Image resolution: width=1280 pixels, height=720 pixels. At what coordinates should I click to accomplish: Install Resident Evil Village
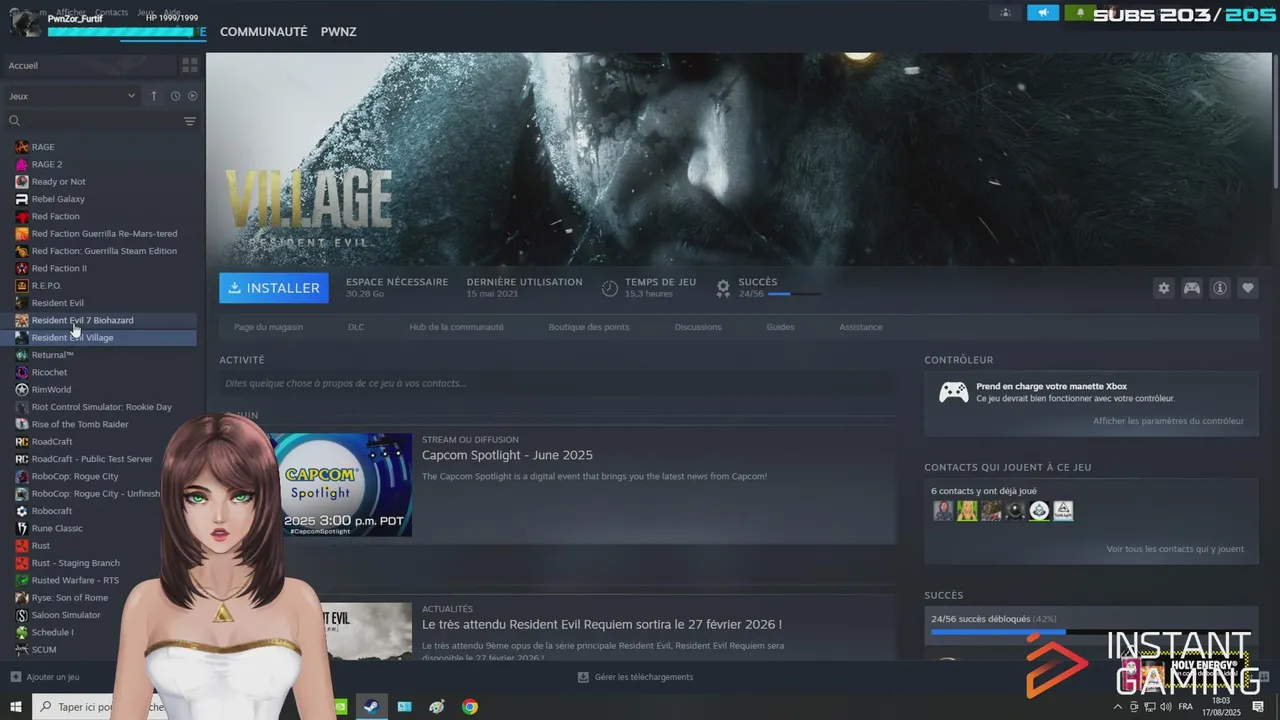click(274, 288)
